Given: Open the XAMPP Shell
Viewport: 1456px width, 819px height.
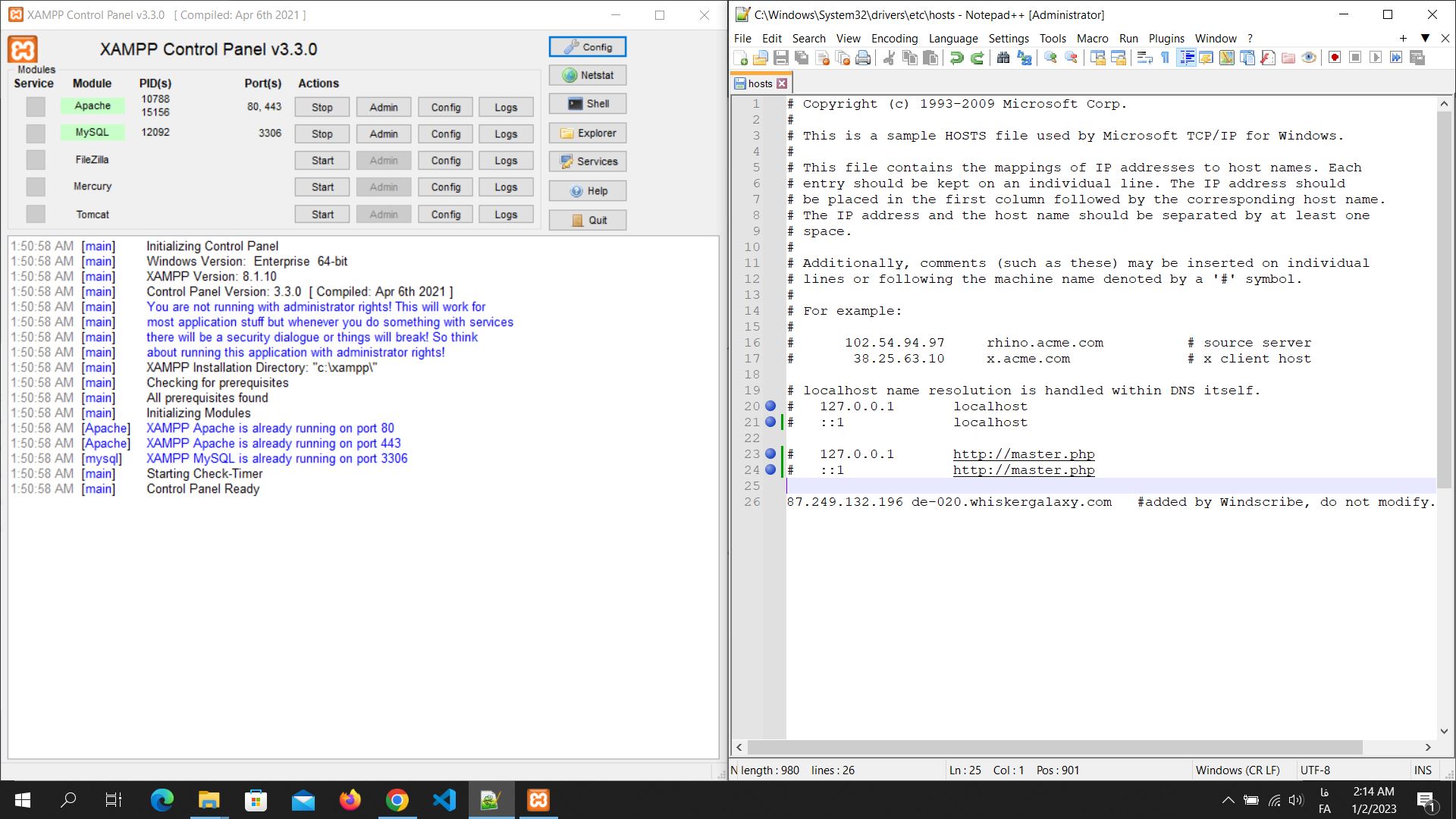Looking at the screenshot, I should (588, 104).
